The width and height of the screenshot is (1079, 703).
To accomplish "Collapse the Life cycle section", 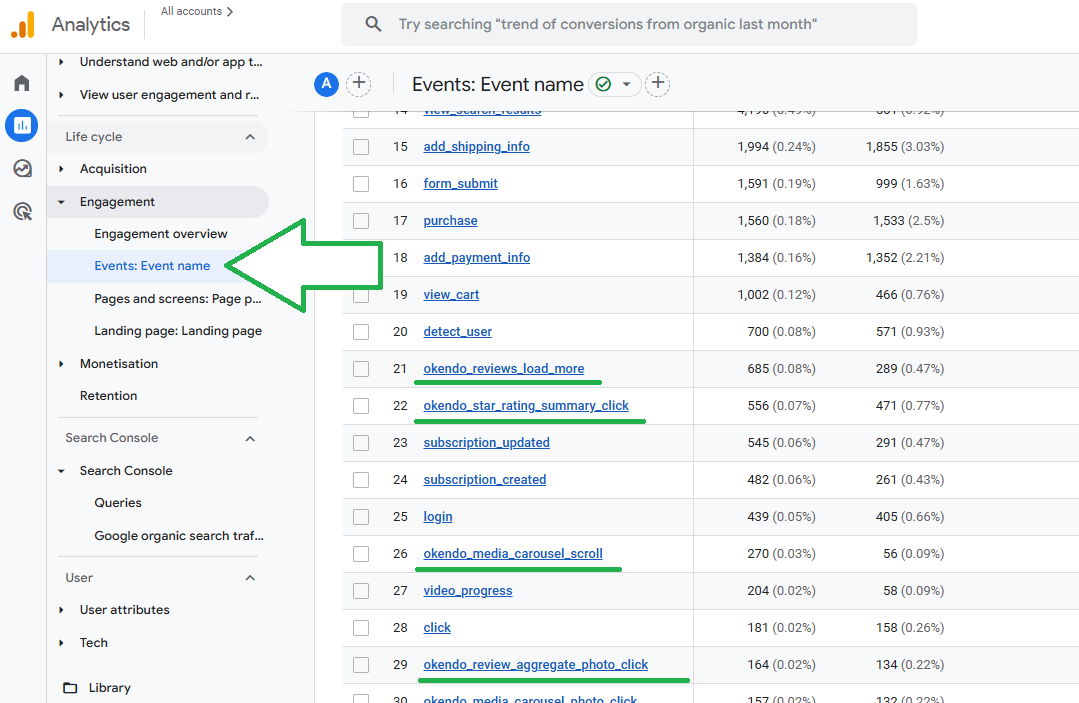I will click(x=250, y=137).
